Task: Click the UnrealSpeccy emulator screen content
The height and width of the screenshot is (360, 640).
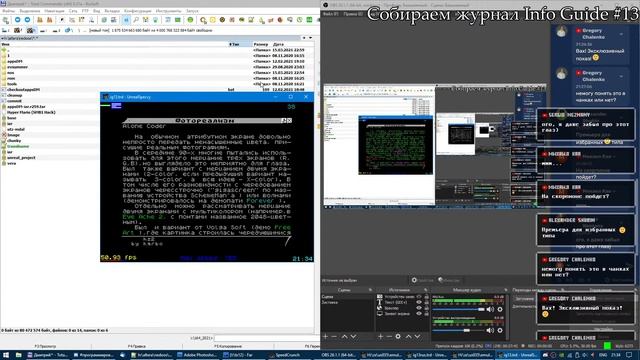Action: pyautogui.click(x=207, y=182)
